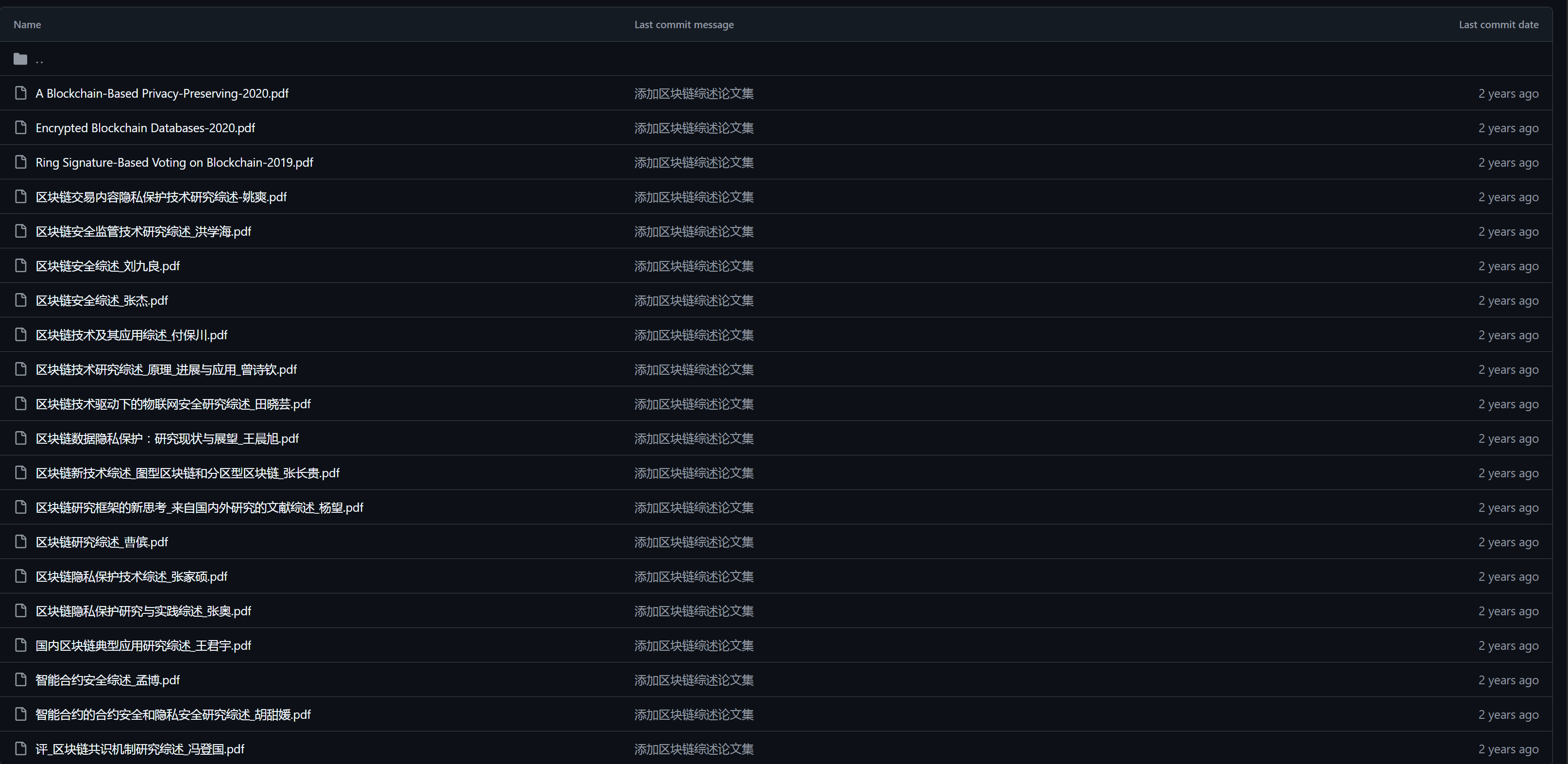The width and height of the screenshot is (1568, 764).
Task: Click commit message in 区块链研究综述_曹傧.pdf row
Action: pos(694,542)
